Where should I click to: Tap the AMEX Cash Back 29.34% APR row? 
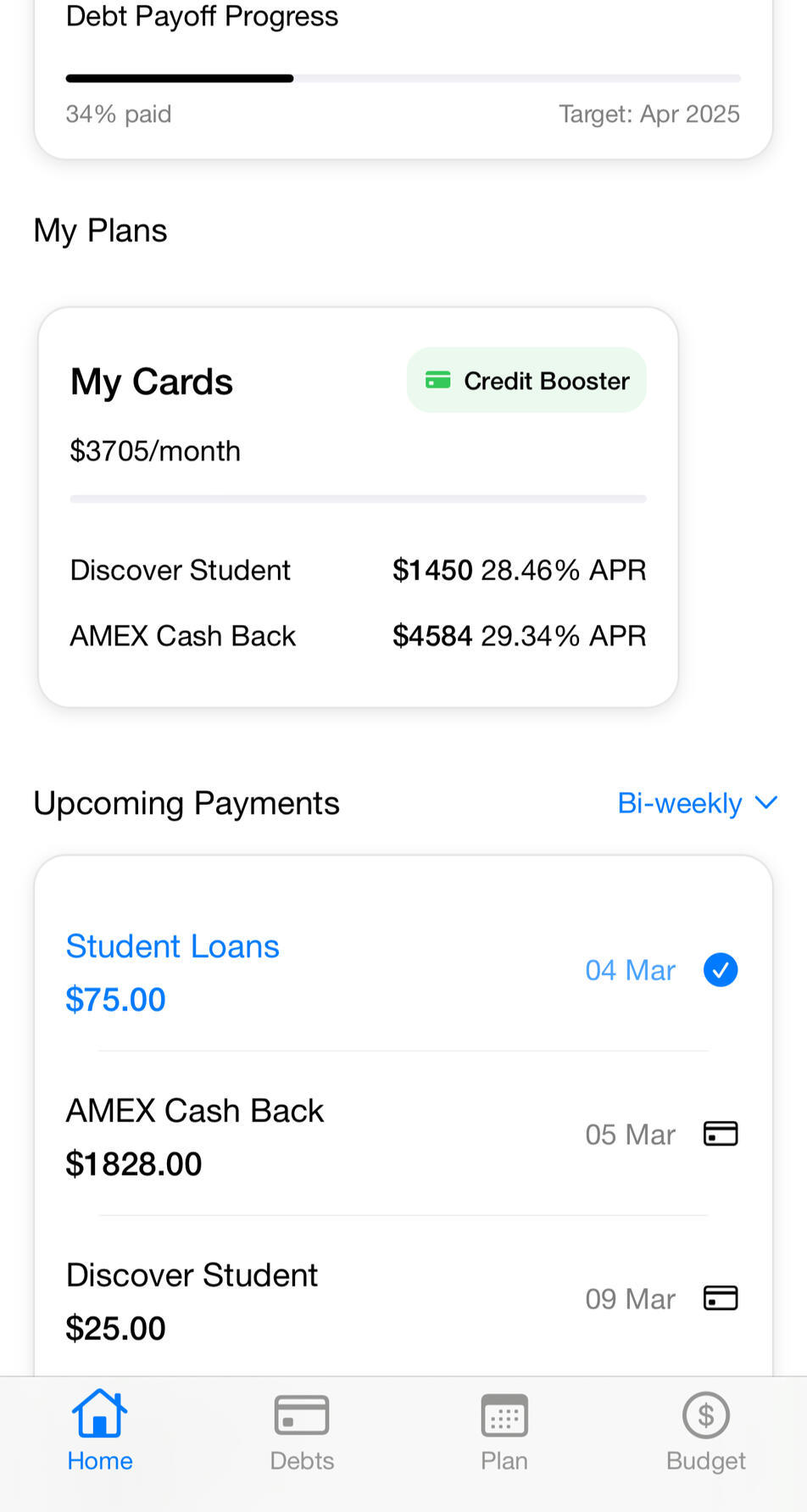[358, 636]
